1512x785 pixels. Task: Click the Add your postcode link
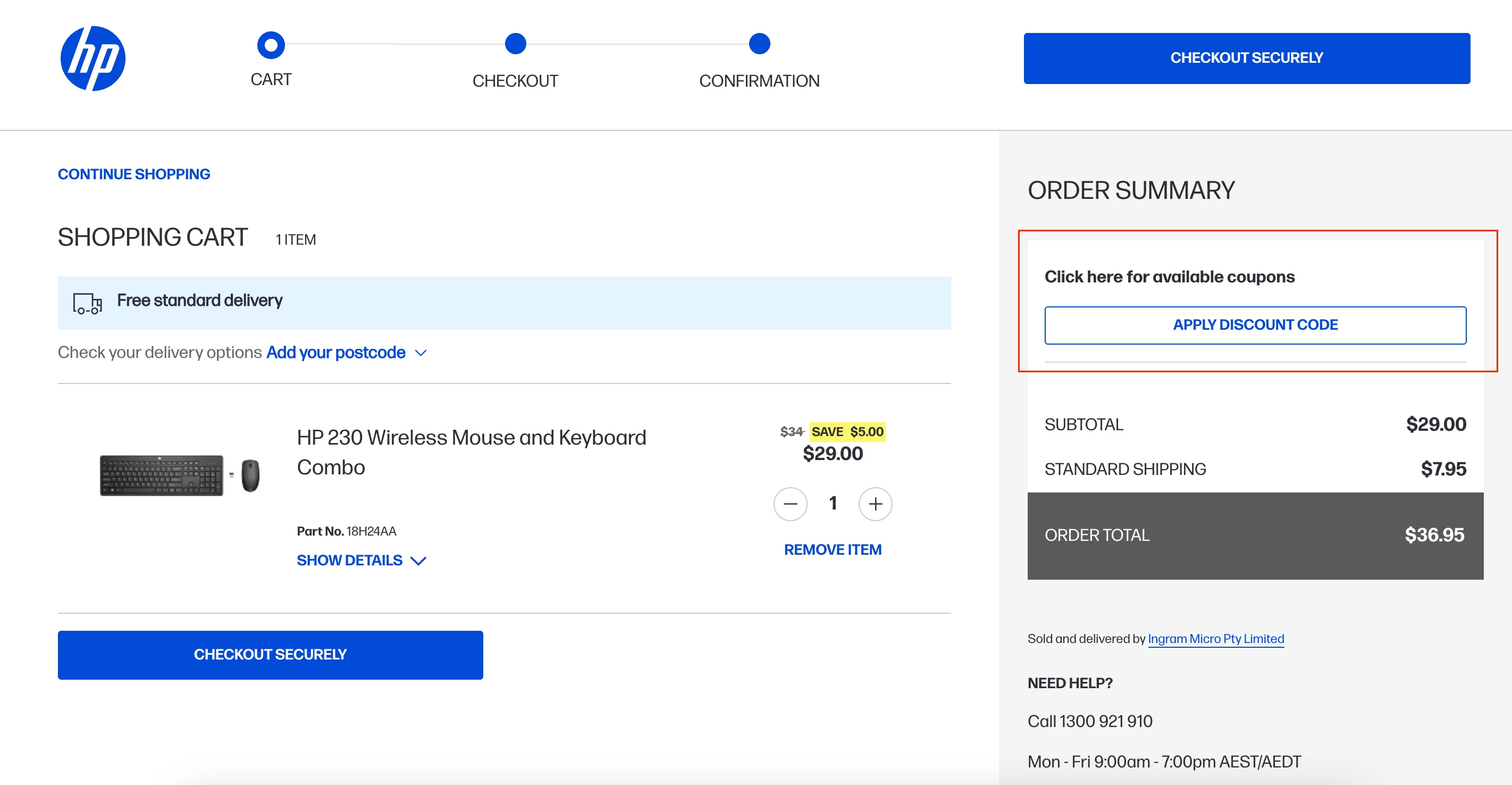pos(336,352)
